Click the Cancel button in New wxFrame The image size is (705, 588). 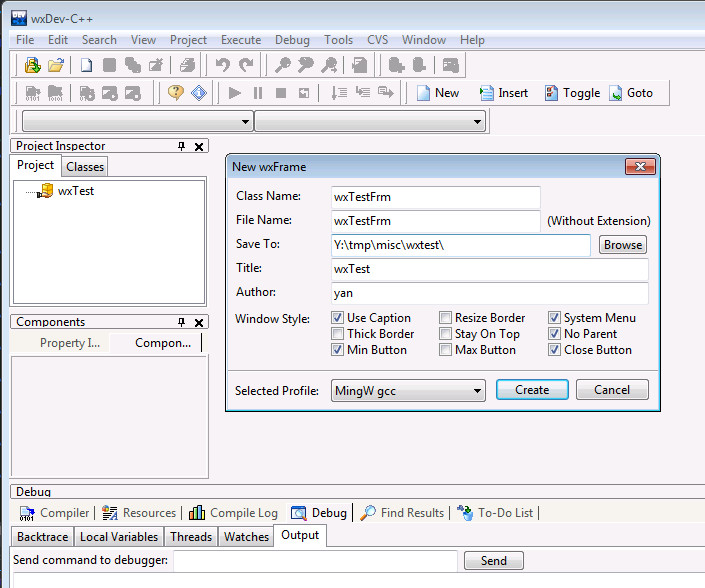[612, 390]
